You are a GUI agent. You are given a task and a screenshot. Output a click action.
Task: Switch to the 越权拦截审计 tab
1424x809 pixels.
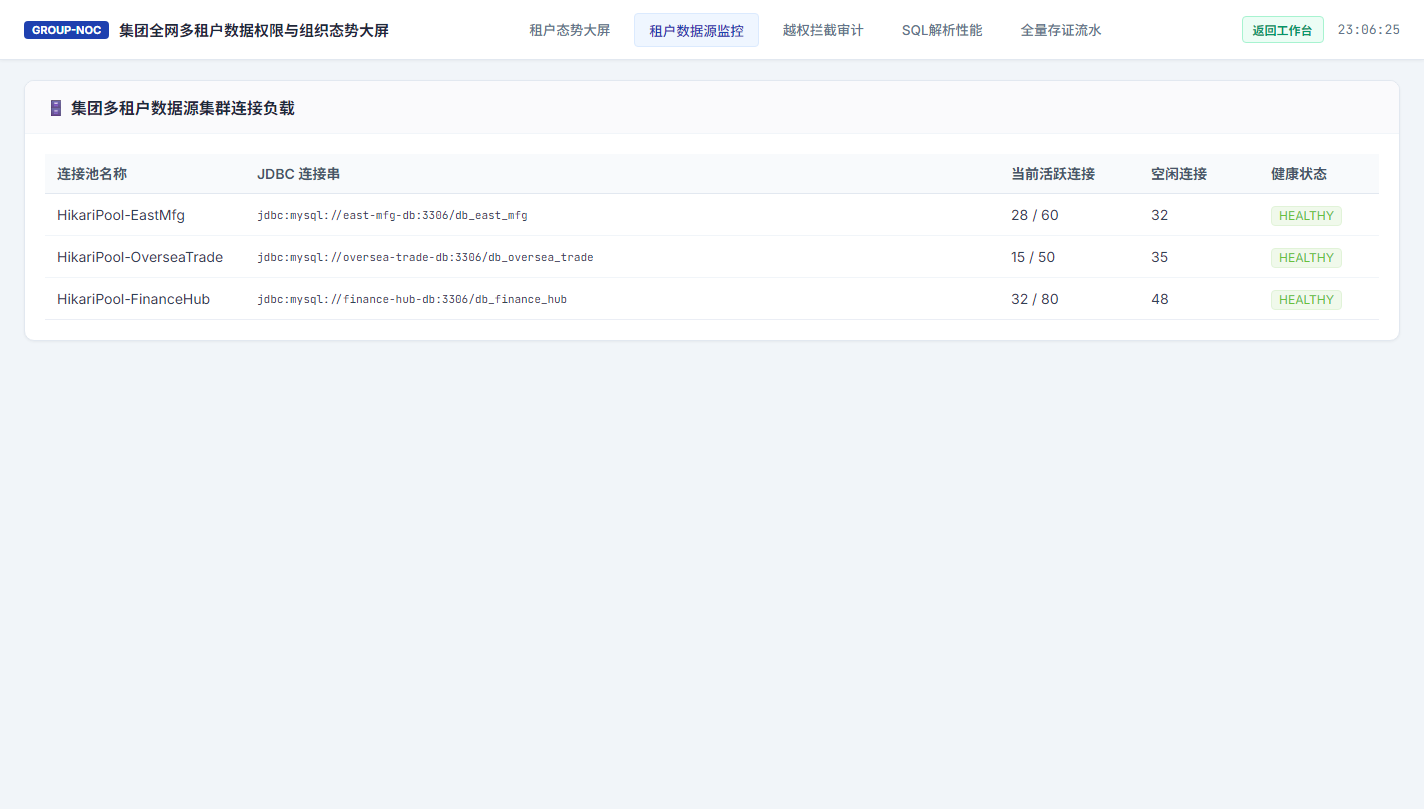point(823,30)
